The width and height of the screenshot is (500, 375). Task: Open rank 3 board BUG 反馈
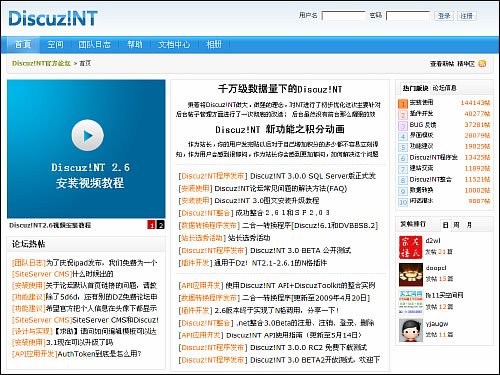(x=423, y=125)
